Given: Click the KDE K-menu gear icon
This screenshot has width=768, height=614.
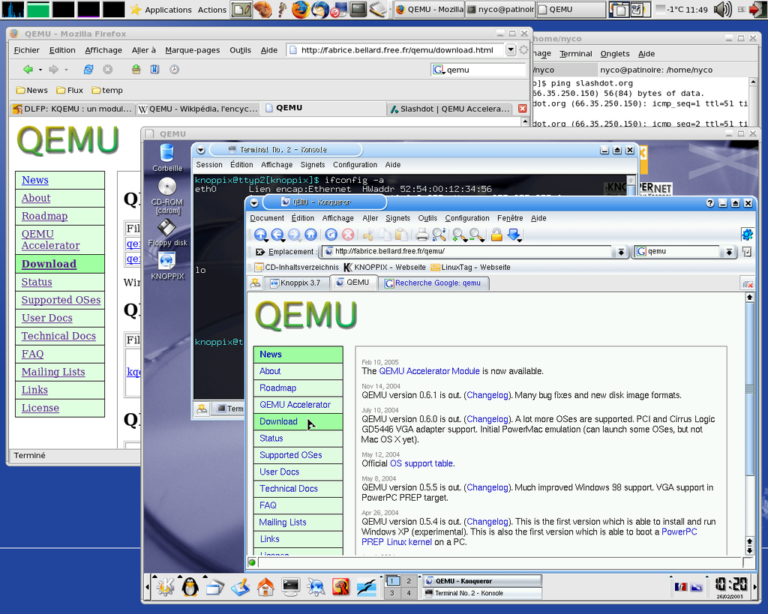Looking at the screenshot, I should pyautogui.click(x=165, y=586).
